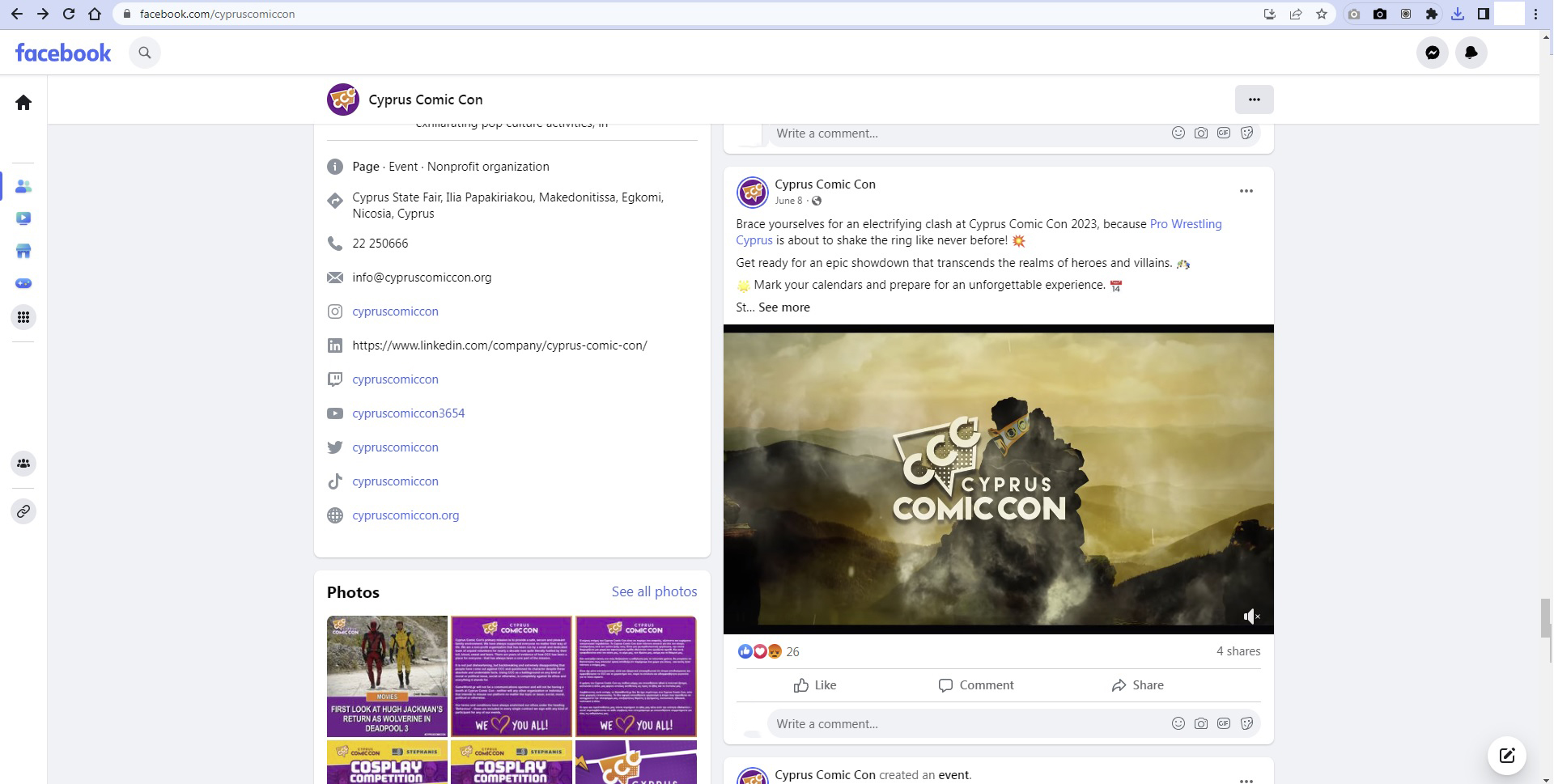Like the Pro Wrestling Cyprus post
The image size is (1554, 784).
pos(814,685)
